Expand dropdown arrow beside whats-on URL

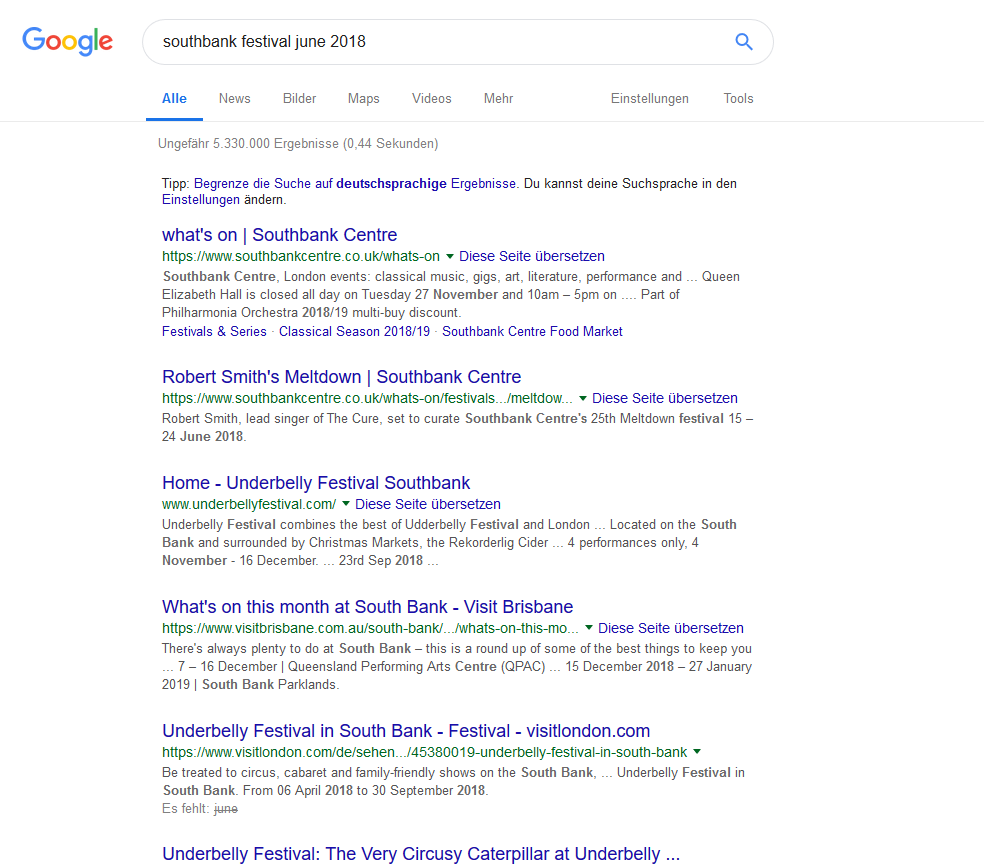tap(449, 256)
